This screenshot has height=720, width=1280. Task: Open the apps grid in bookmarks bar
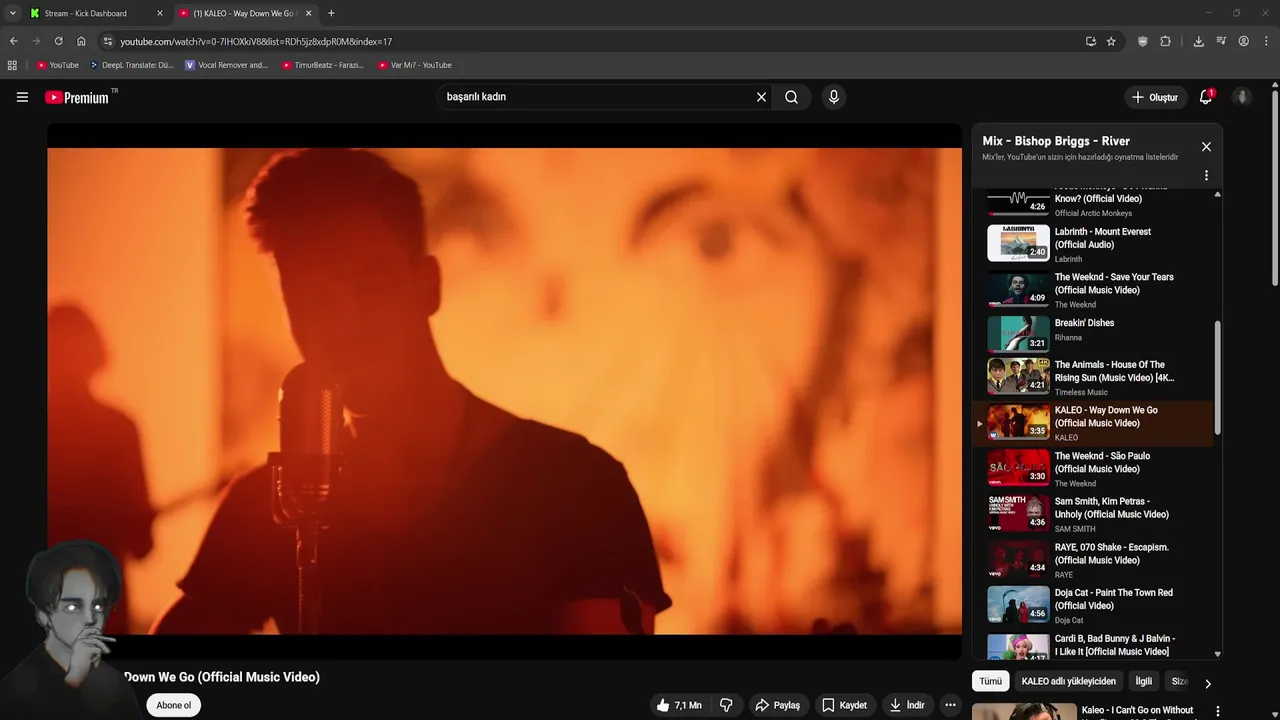[x=12, y=65]
